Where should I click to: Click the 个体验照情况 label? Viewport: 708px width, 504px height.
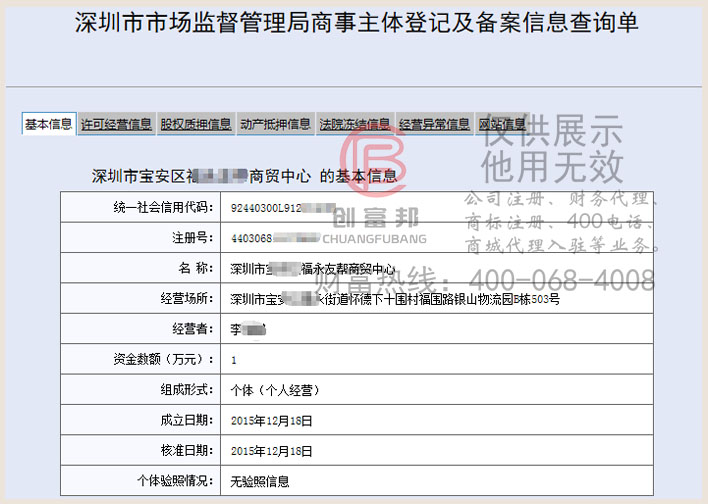pos(175,481)
